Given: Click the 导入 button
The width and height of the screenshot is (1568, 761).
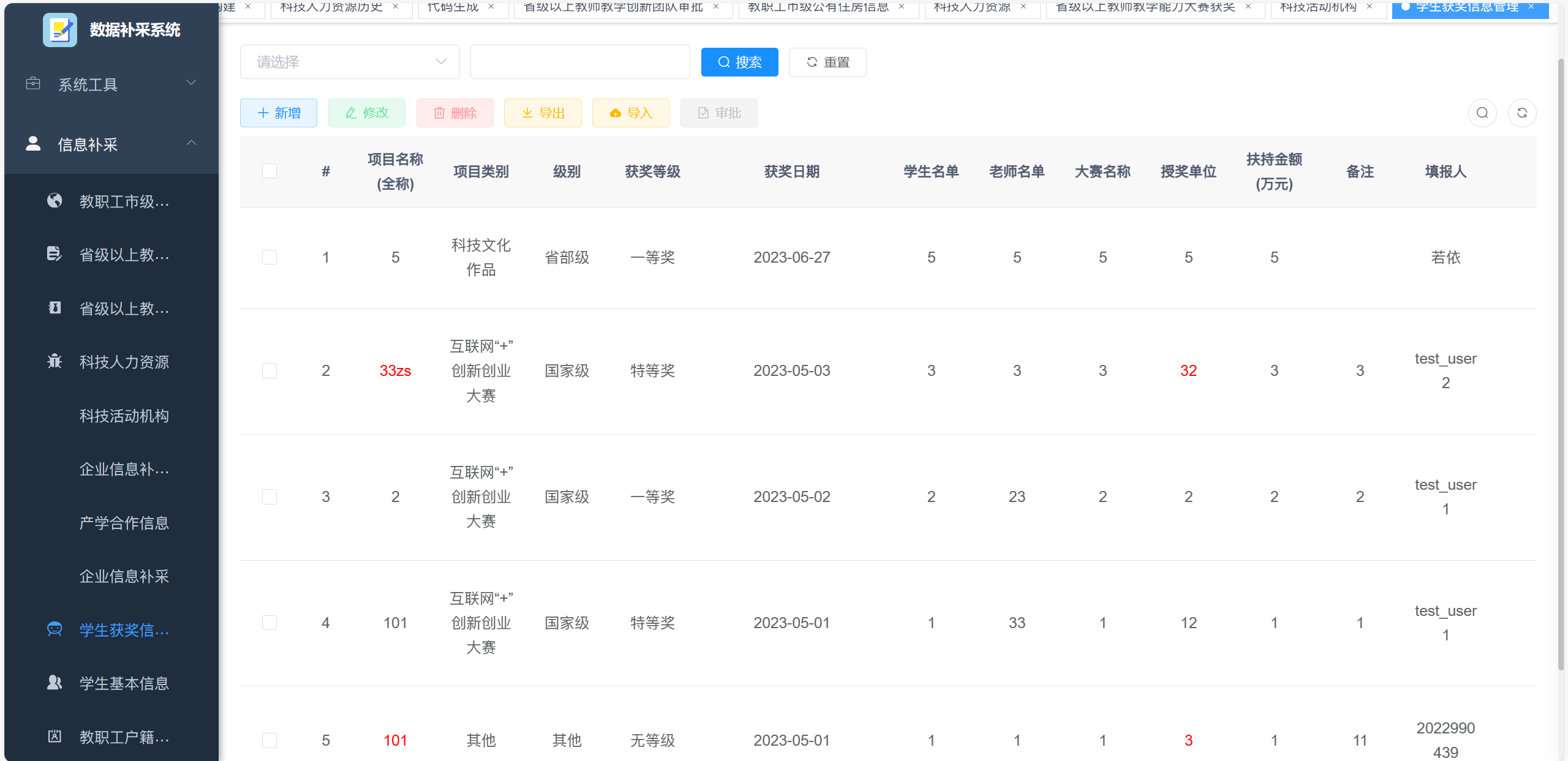Looking at the screenshot, I should click(631, 113).
